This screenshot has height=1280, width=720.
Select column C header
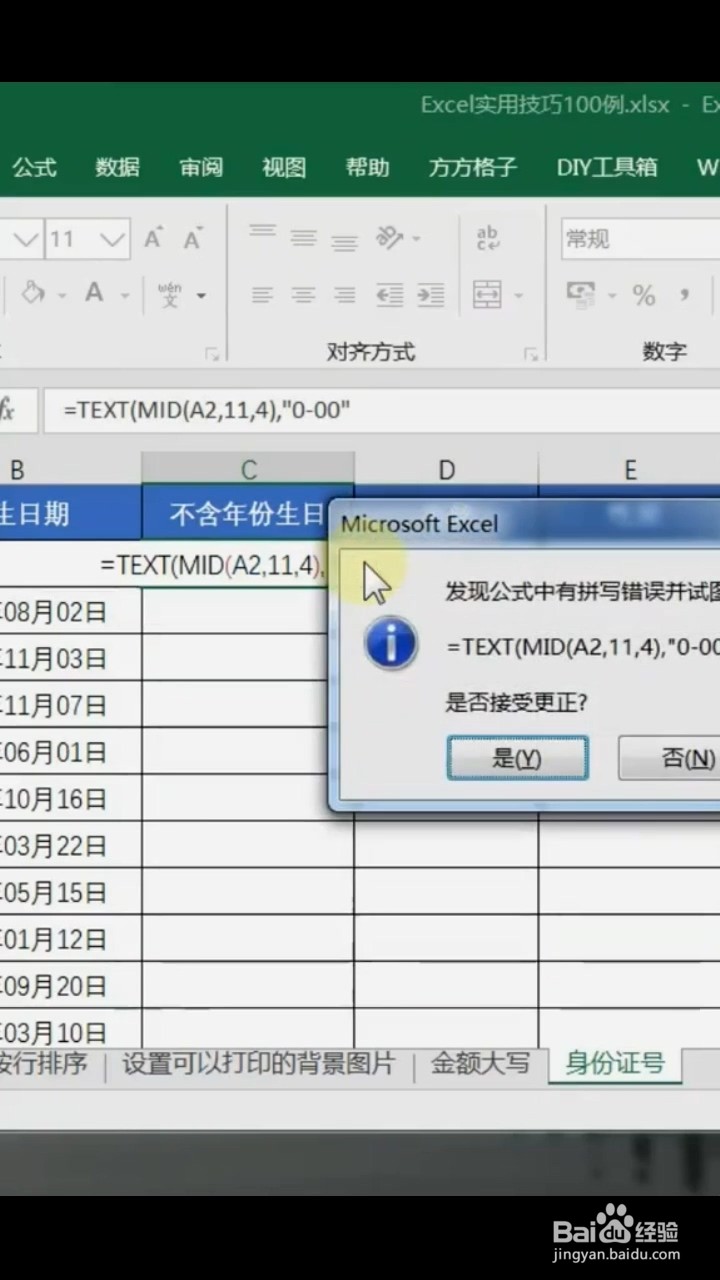pos(248,469)
